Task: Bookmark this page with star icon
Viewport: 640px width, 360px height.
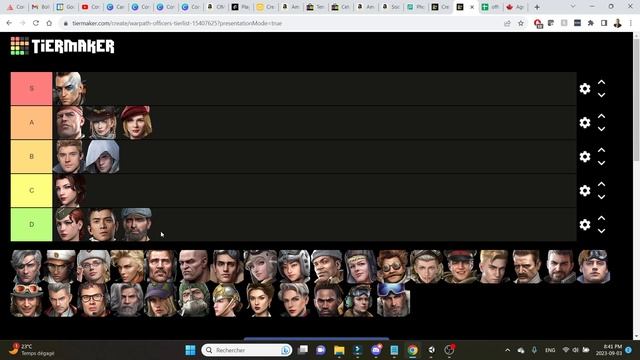Action: click(521, 23)
